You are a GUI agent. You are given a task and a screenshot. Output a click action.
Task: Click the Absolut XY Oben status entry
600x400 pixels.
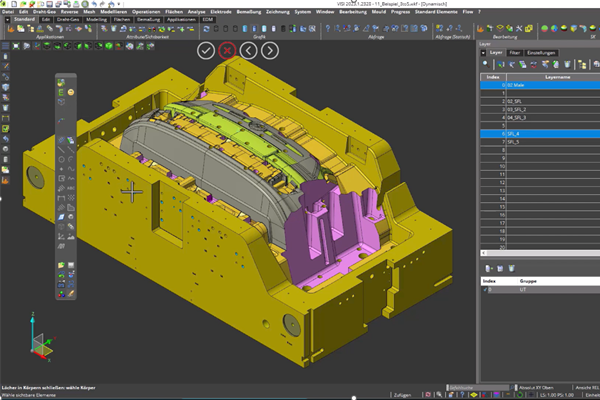[536, 388]
